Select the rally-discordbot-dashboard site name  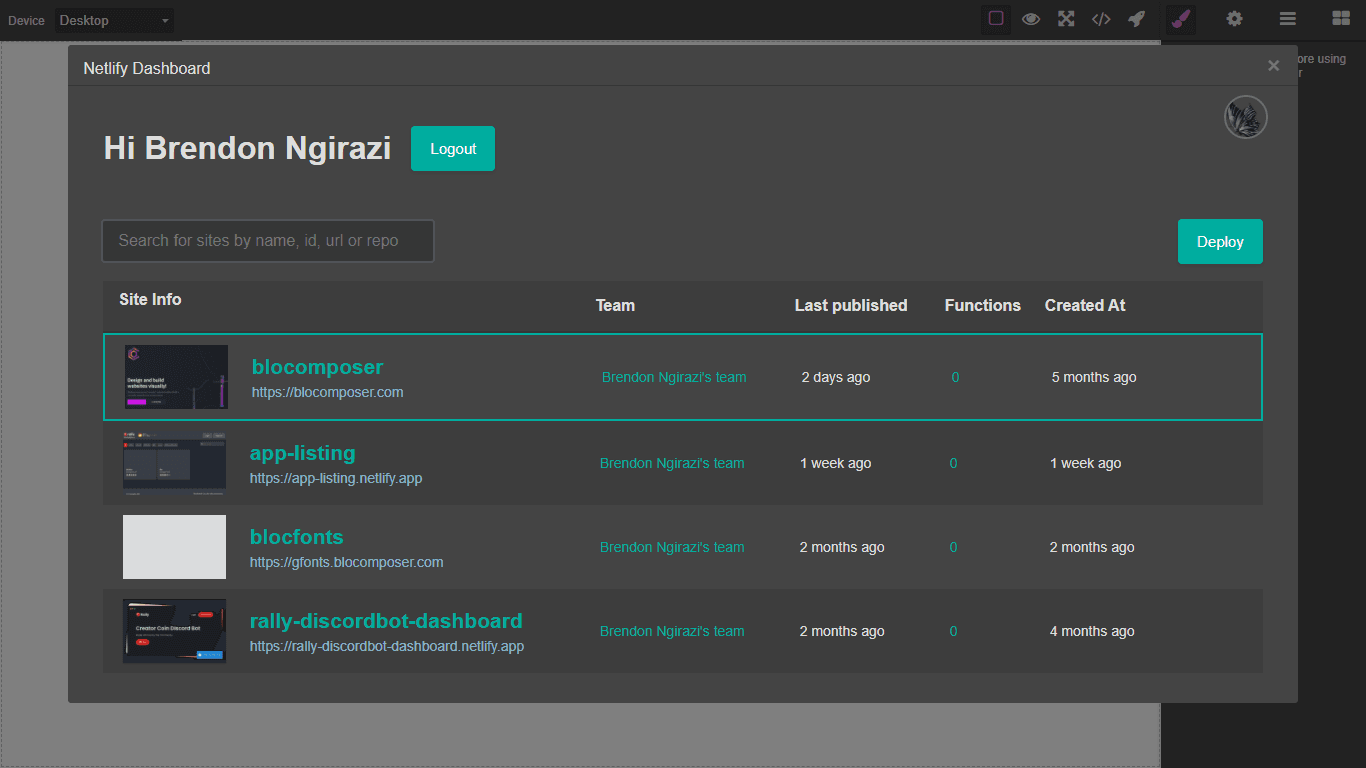pos(386,620)
